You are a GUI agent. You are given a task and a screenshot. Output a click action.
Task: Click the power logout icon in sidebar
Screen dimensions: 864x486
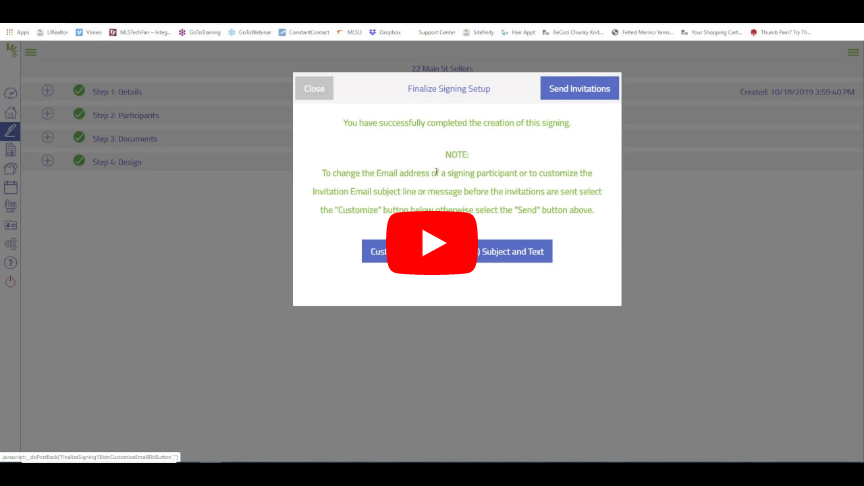coord(11,281)
